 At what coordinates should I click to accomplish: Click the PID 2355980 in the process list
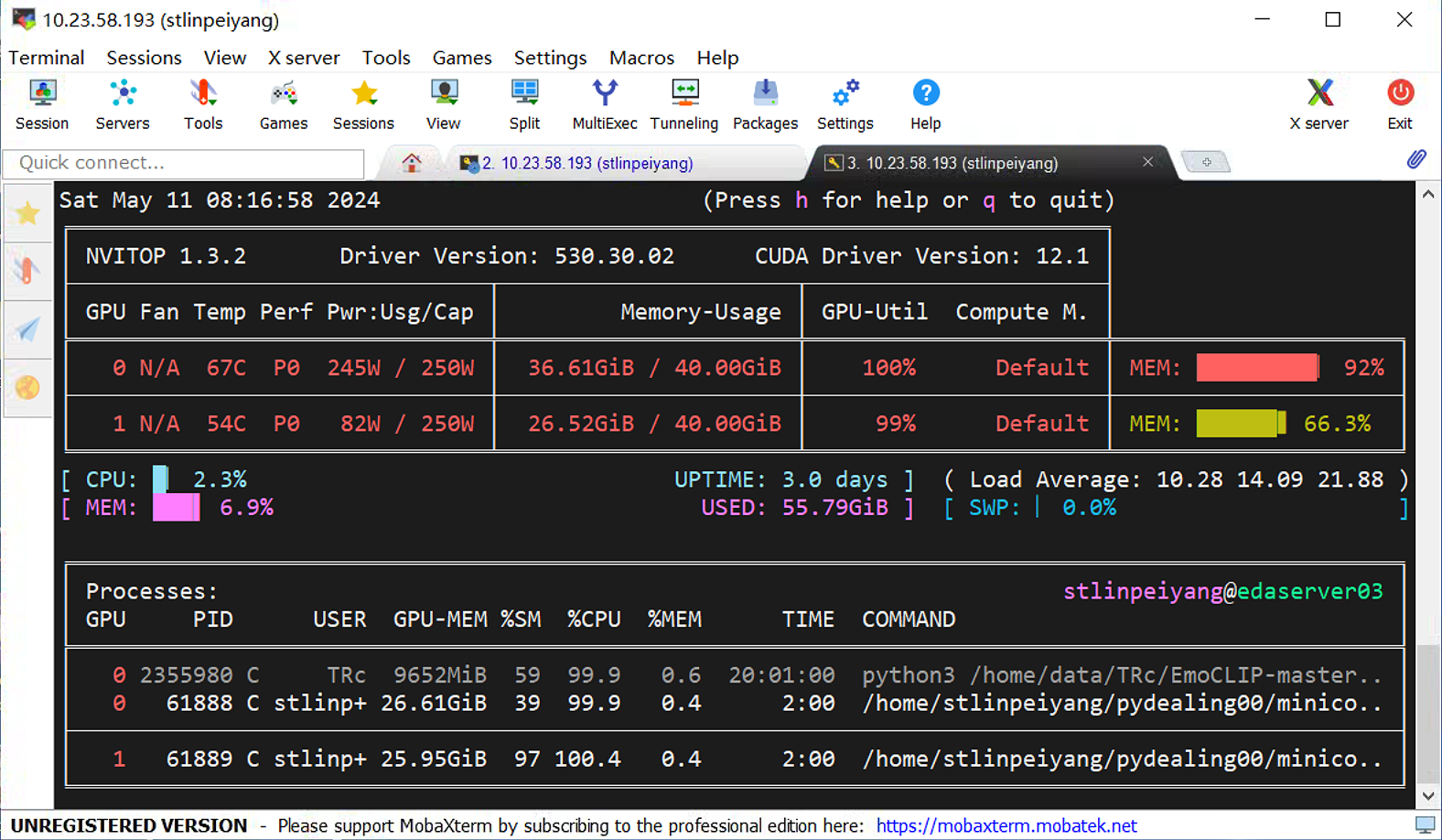tap(186, 675)
